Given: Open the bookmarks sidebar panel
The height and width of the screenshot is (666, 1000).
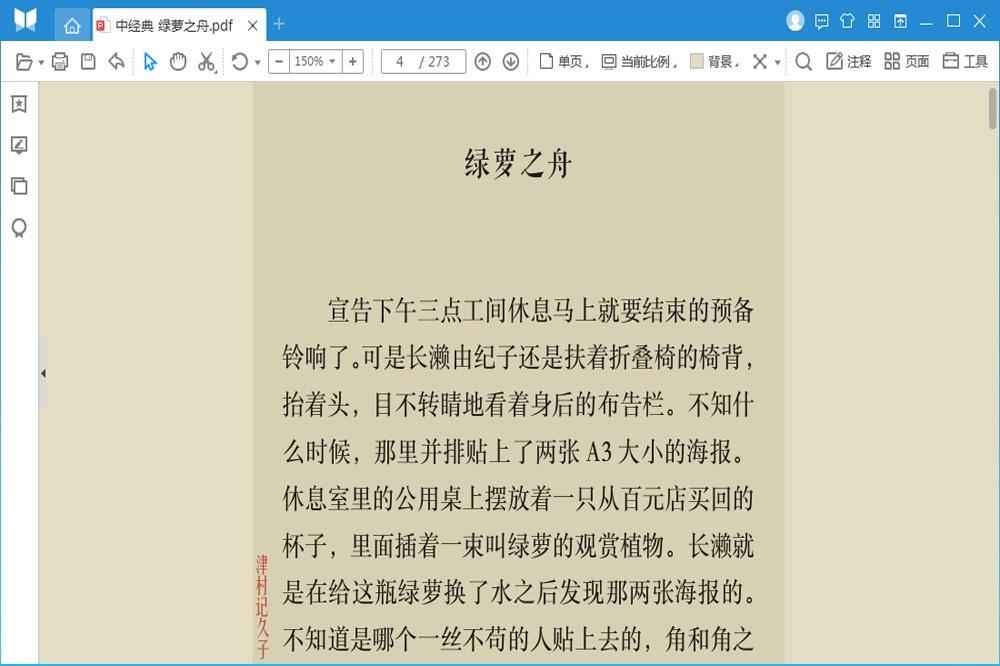Looking at the screenshot, I should pyautogui.click(x=19, y=104).
